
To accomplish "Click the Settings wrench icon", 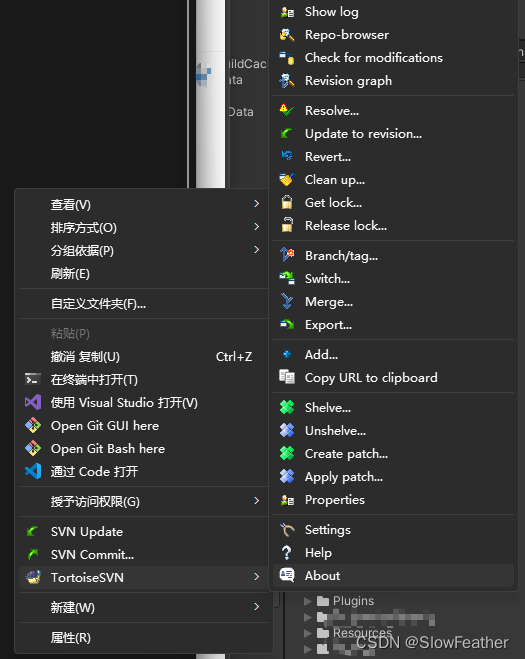I will click(287, 530).
